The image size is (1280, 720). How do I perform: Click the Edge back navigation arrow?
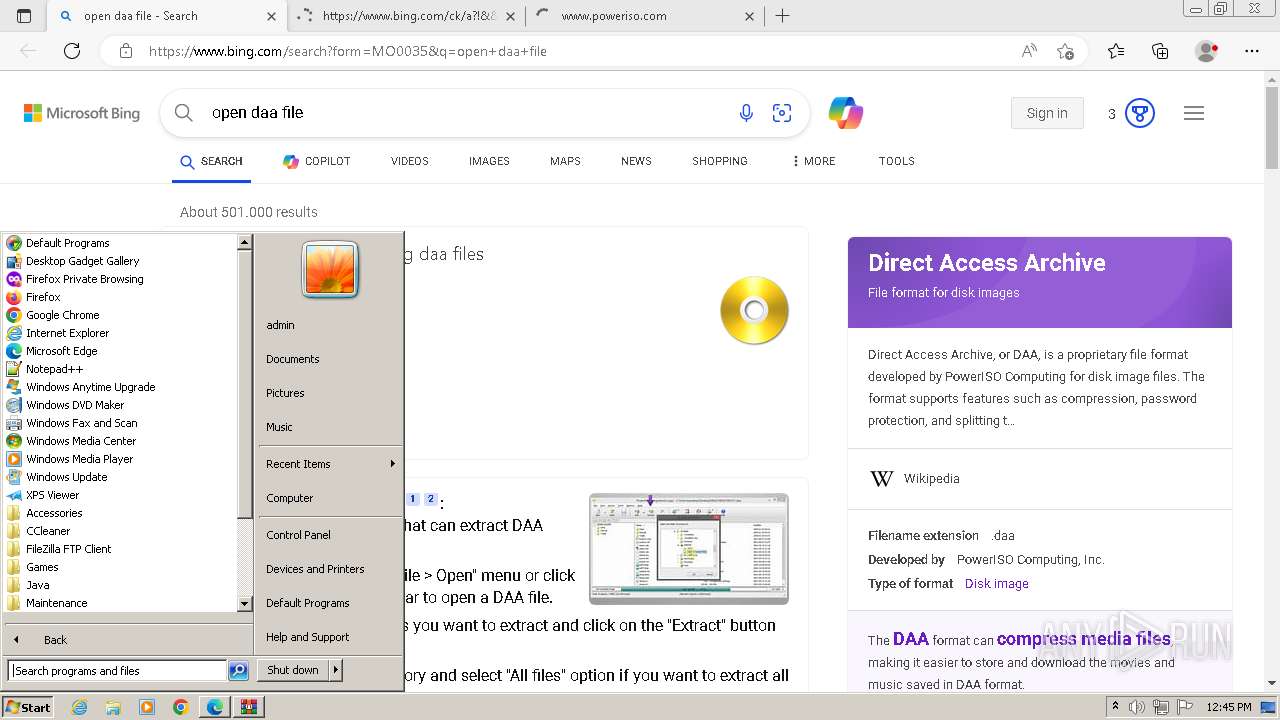(x=28, y=51)
